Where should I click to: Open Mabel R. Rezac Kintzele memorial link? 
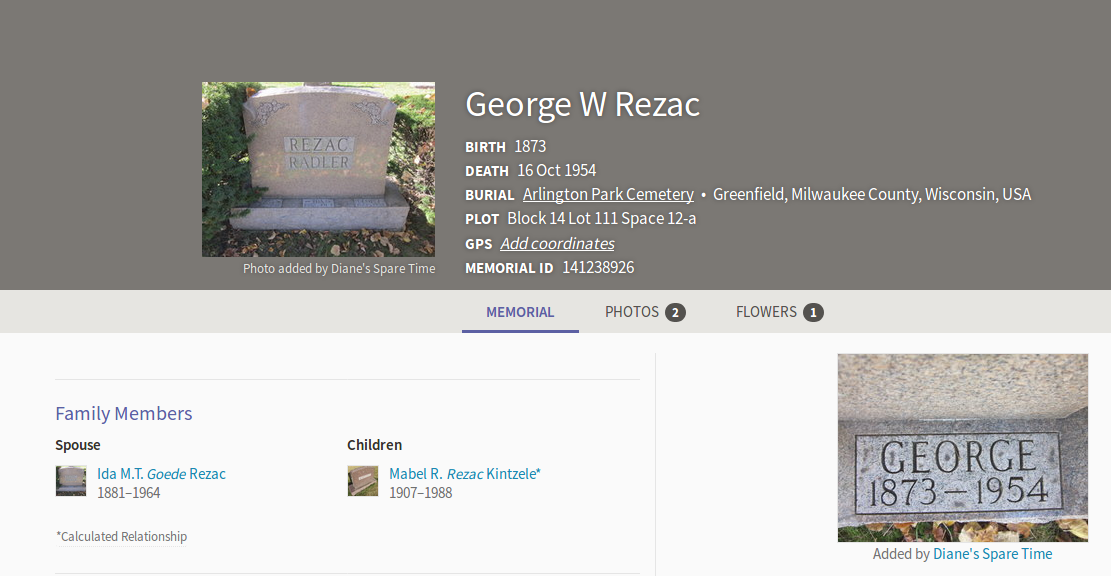(x=465, y=474)
